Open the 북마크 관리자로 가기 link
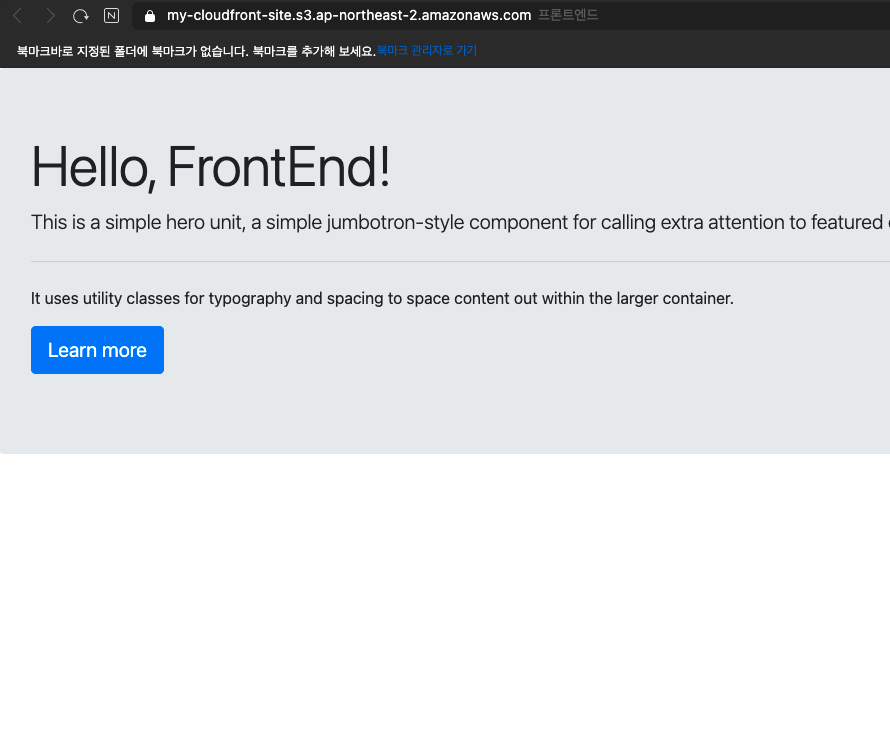Viewport: 890px width, 734px height. [427, 51]
